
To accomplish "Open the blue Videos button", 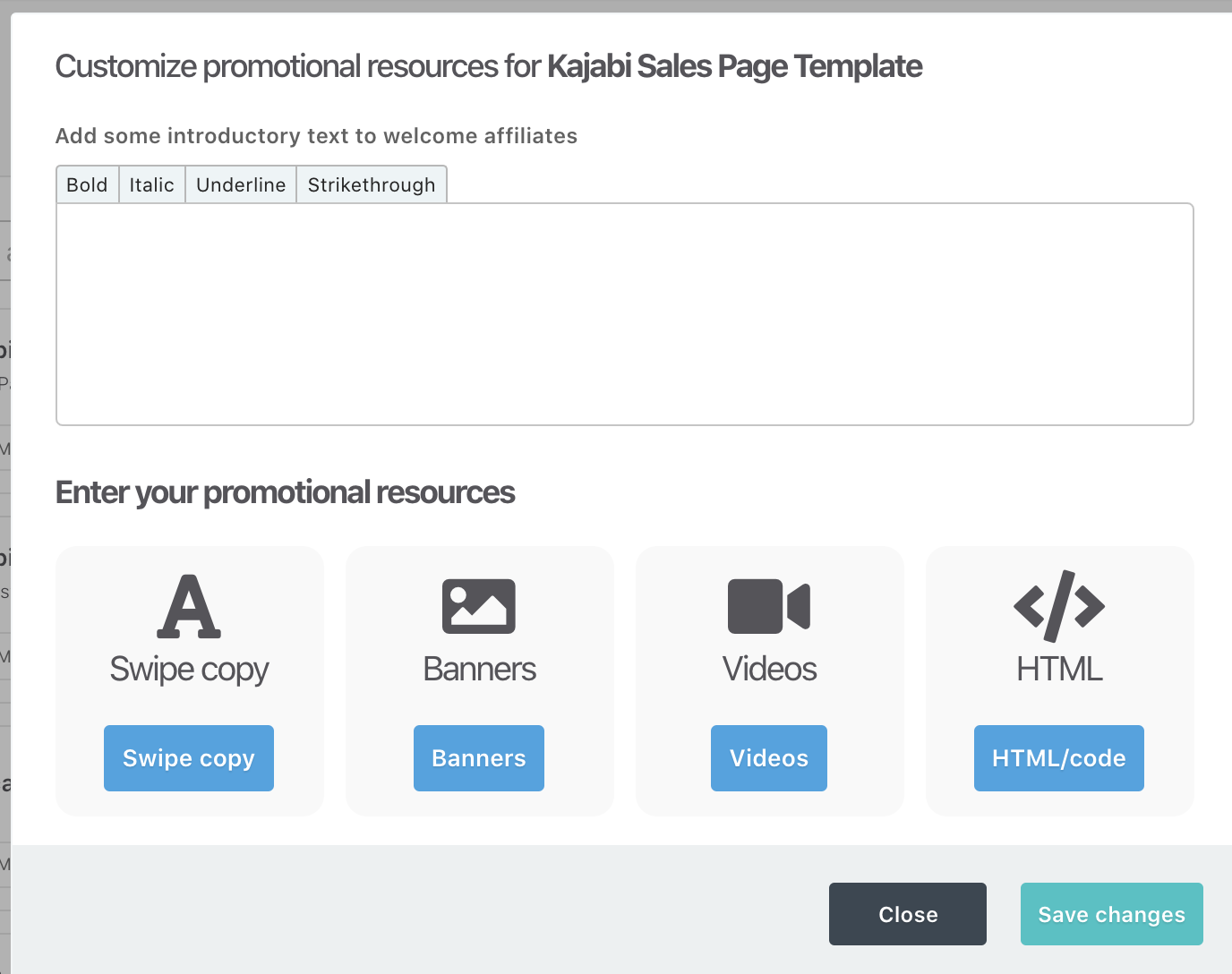I will [769, 758].
